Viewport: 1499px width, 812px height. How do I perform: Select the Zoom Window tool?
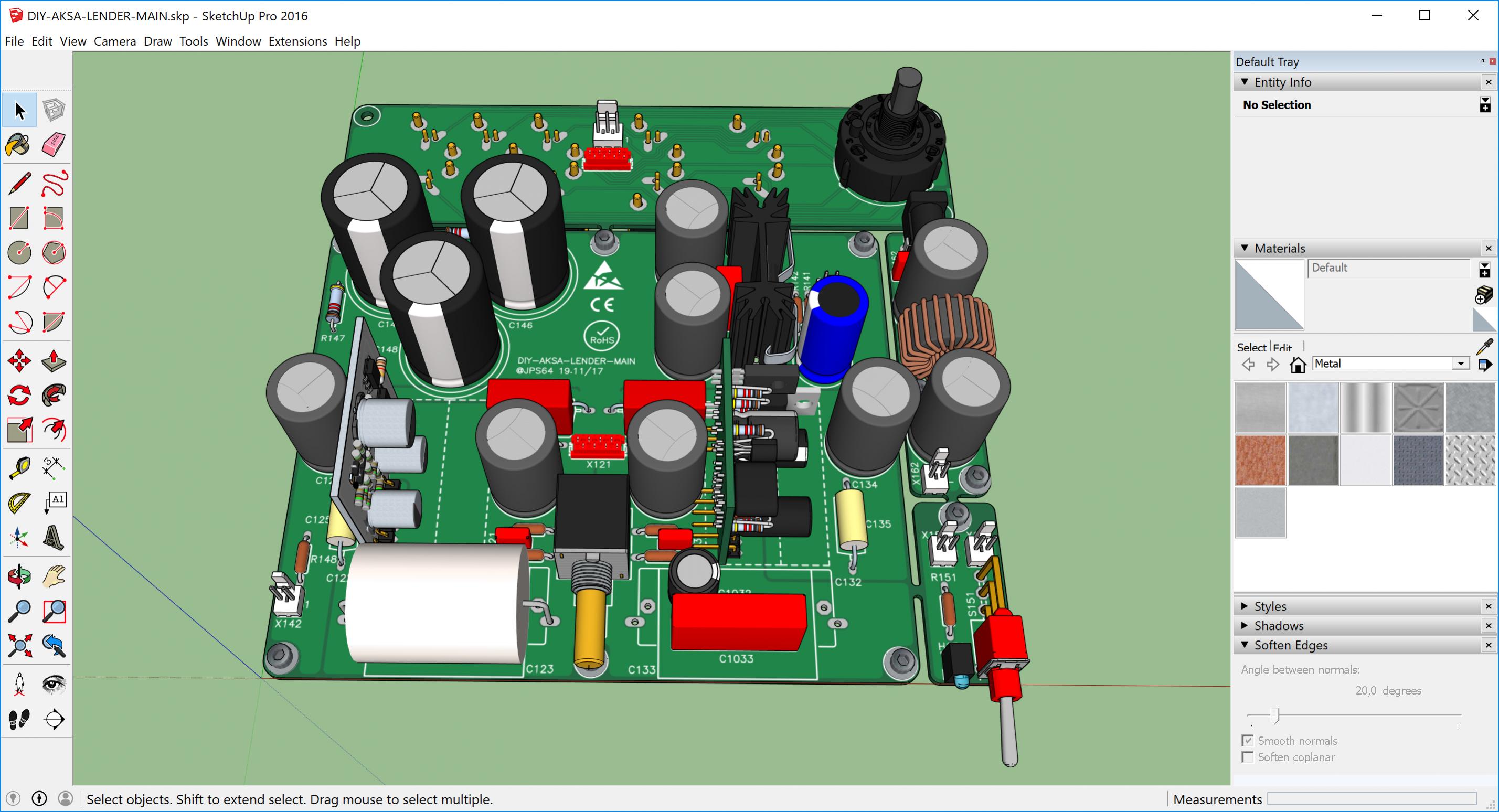pos(54,611)
